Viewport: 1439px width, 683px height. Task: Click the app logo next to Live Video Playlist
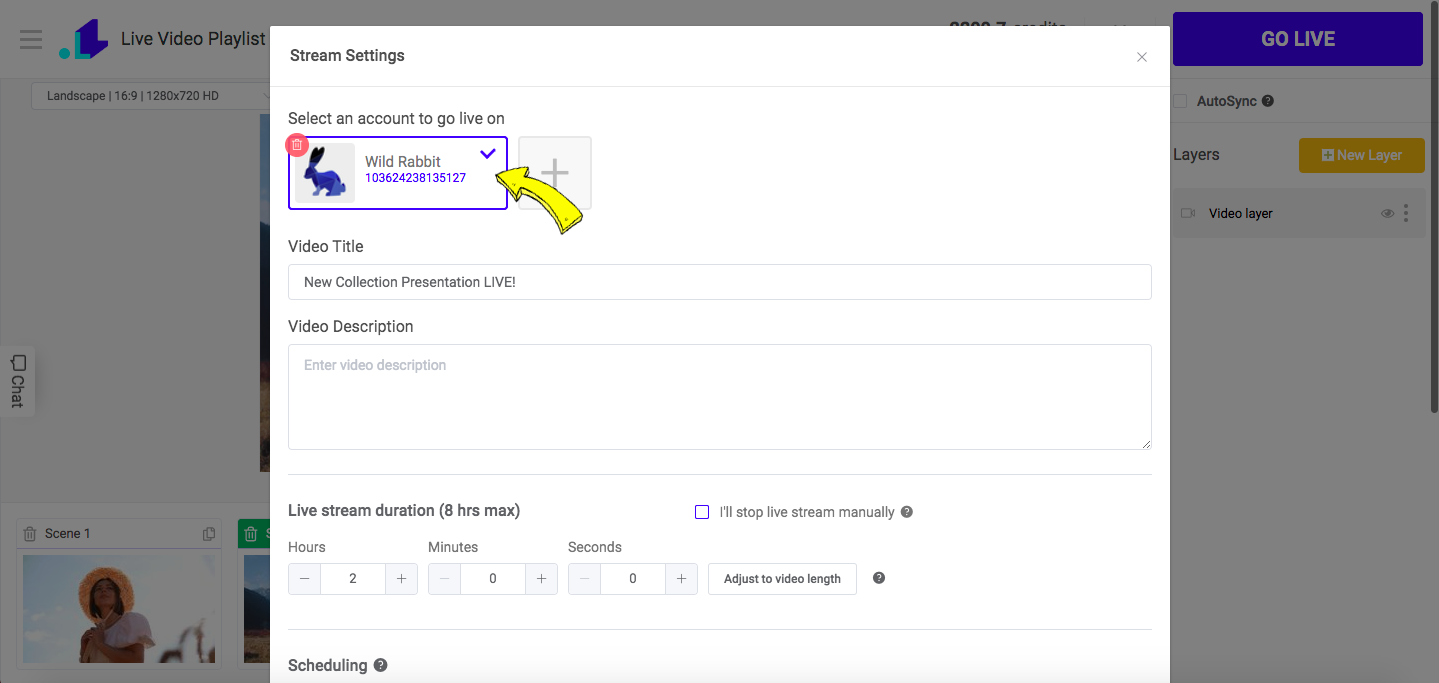click(x=83, y=40)
